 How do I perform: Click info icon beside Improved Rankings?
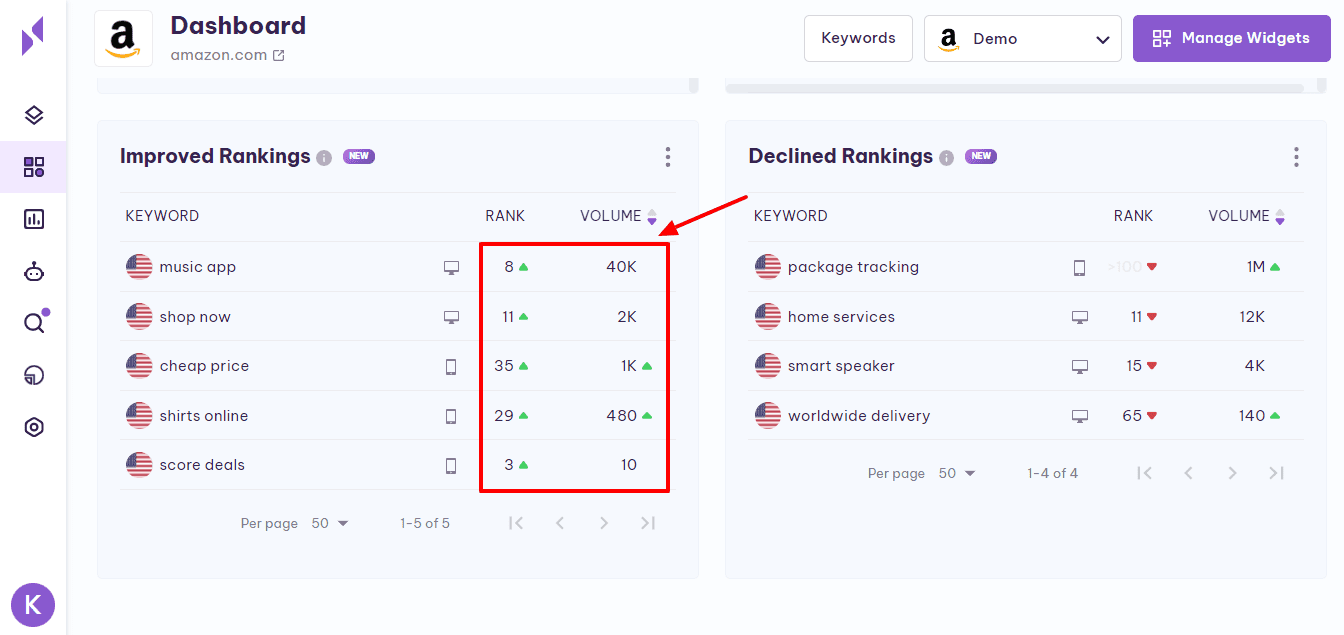click(324, 158)
